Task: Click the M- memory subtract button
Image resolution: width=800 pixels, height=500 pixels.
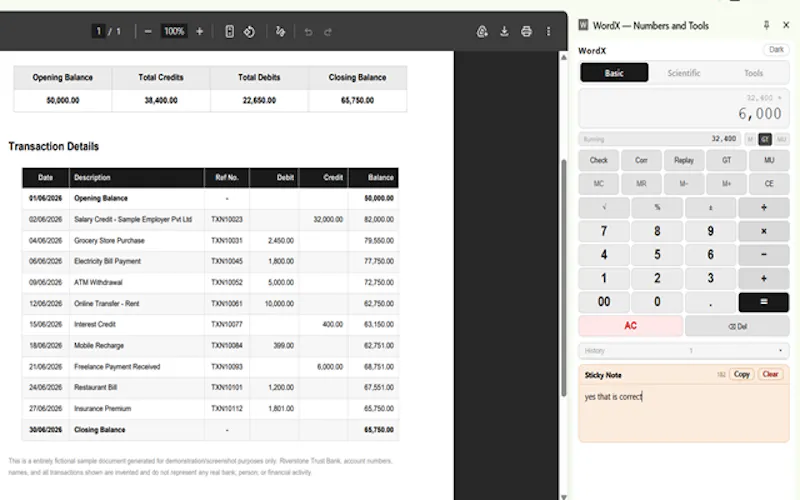Action: point(684,184)
